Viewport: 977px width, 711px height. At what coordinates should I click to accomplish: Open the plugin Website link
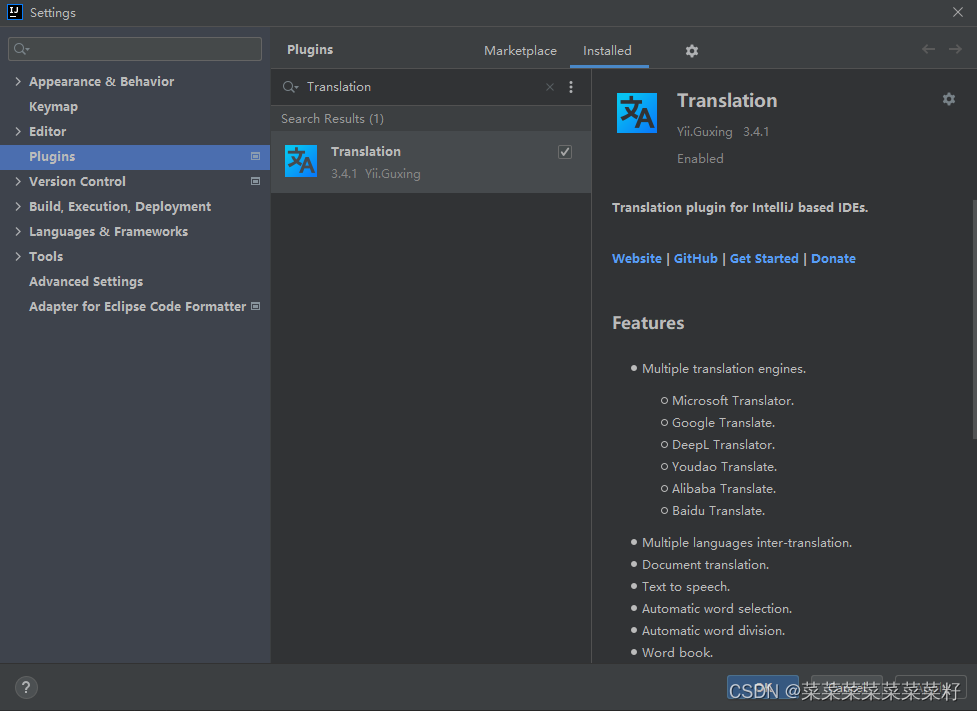[x=637, y=259]
